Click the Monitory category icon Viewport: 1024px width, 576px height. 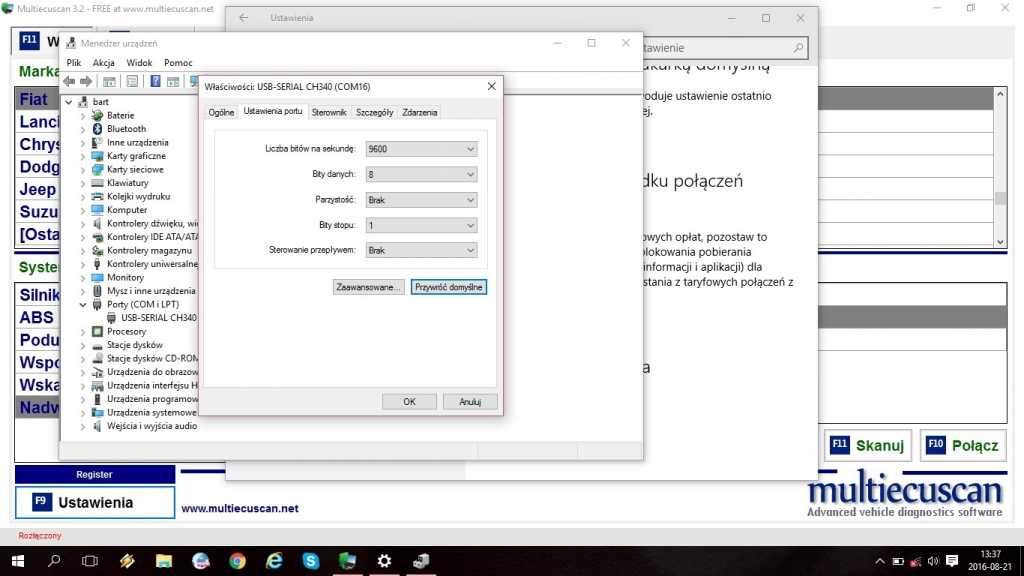97,277
